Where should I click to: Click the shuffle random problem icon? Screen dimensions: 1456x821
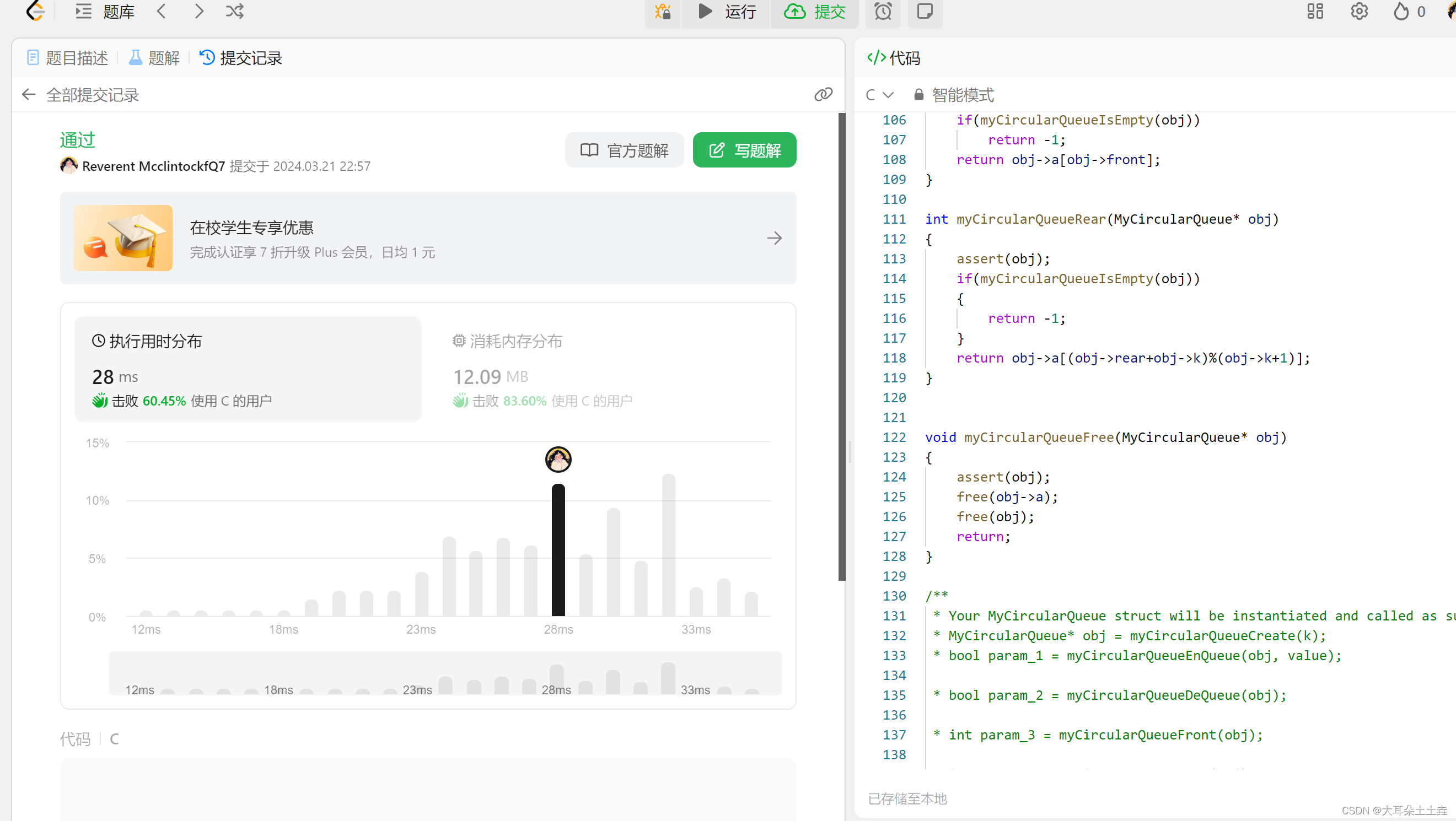[234, 12]
